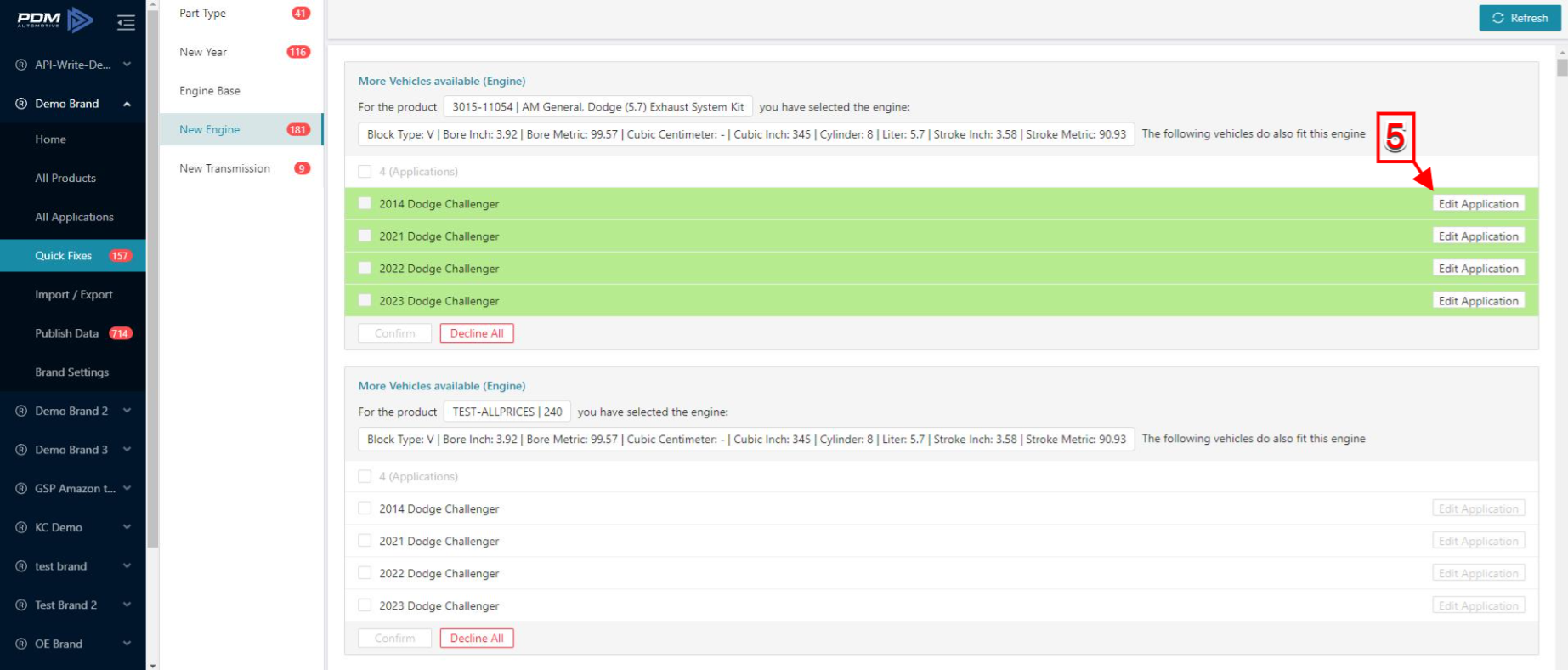
Task: Click the registered icon beside API-Write-De...
Action: coord(21,65)
